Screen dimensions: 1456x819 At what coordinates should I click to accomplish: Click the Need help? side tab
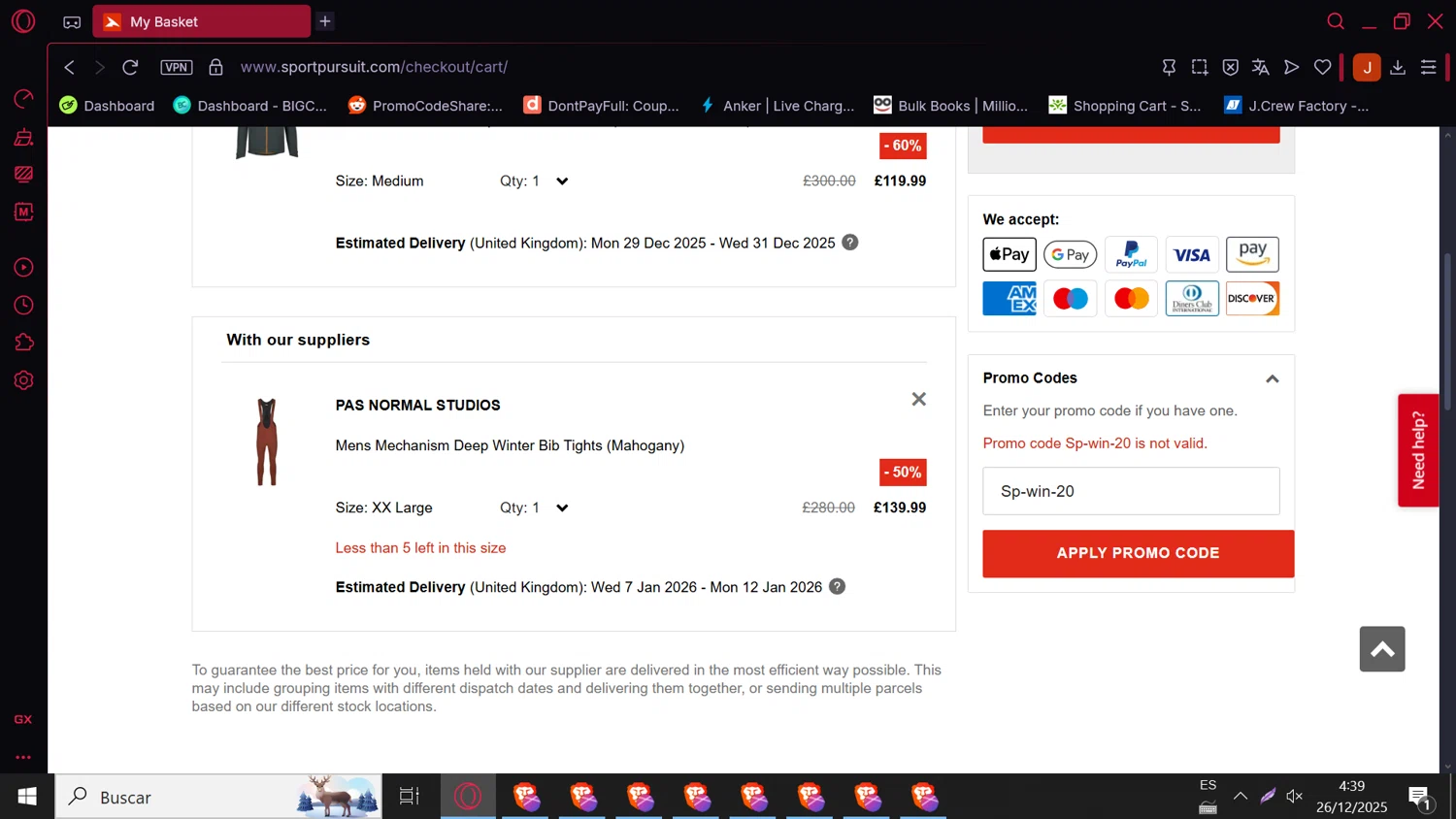pos(1418,450)
